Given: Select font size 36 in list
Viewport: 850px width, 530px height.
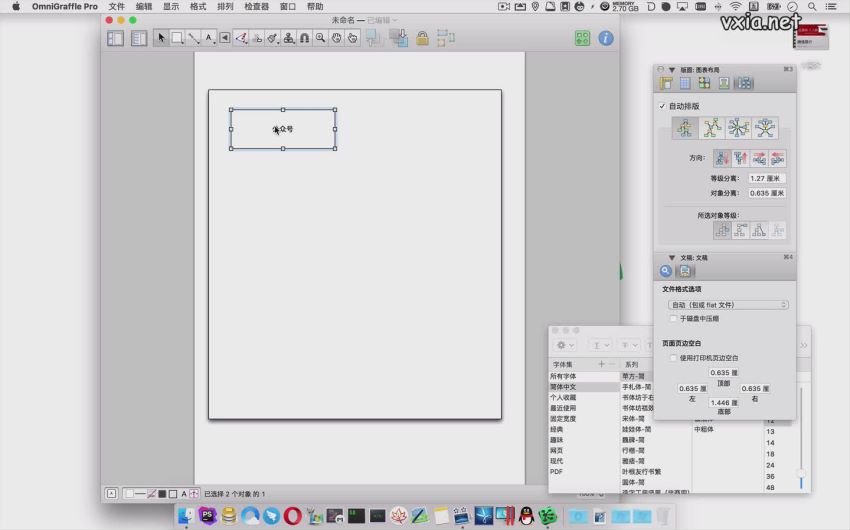Looking at the screenshot, I should [770, 476].
